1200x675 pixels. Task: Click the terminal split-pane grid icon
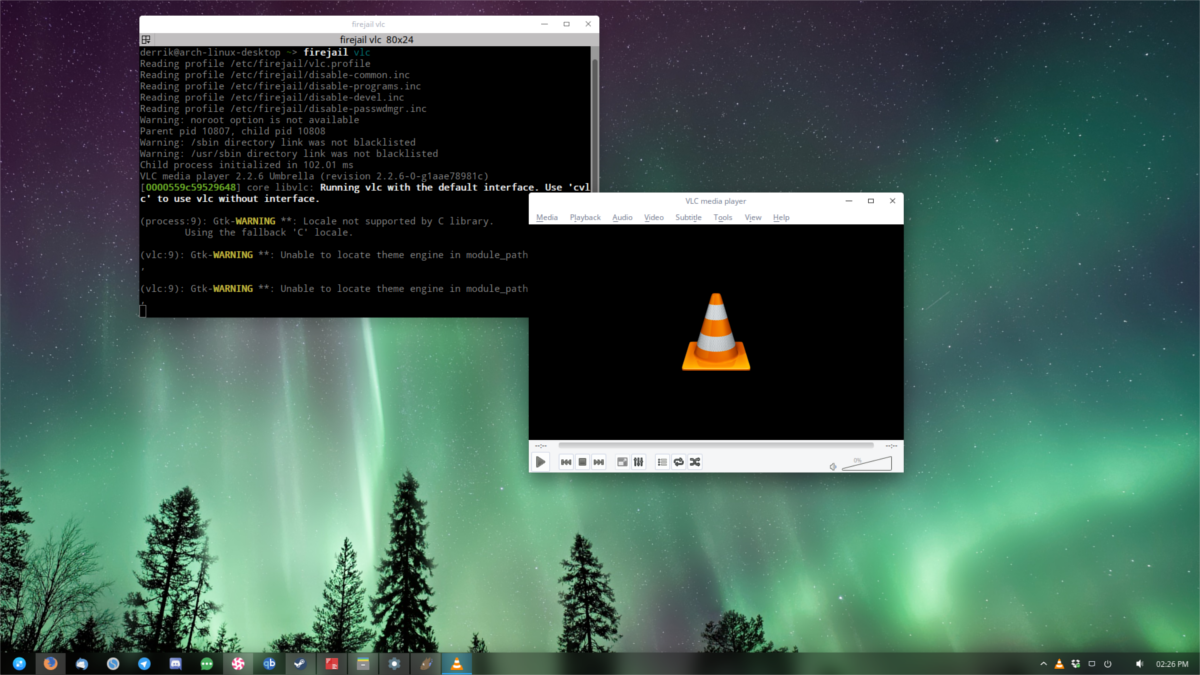tap(146, 39)
